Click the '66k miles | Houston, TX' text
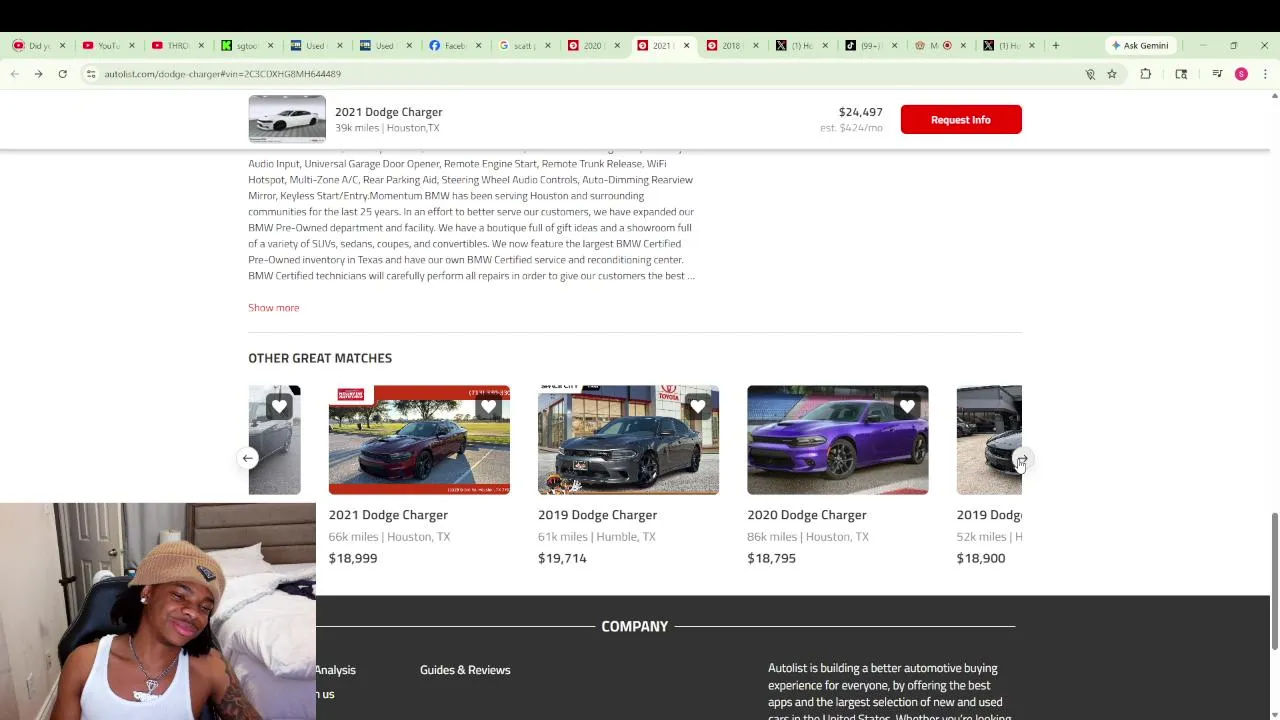Image resolution: width=1280 pixels, height=720 pixels. tap(389, 537)
